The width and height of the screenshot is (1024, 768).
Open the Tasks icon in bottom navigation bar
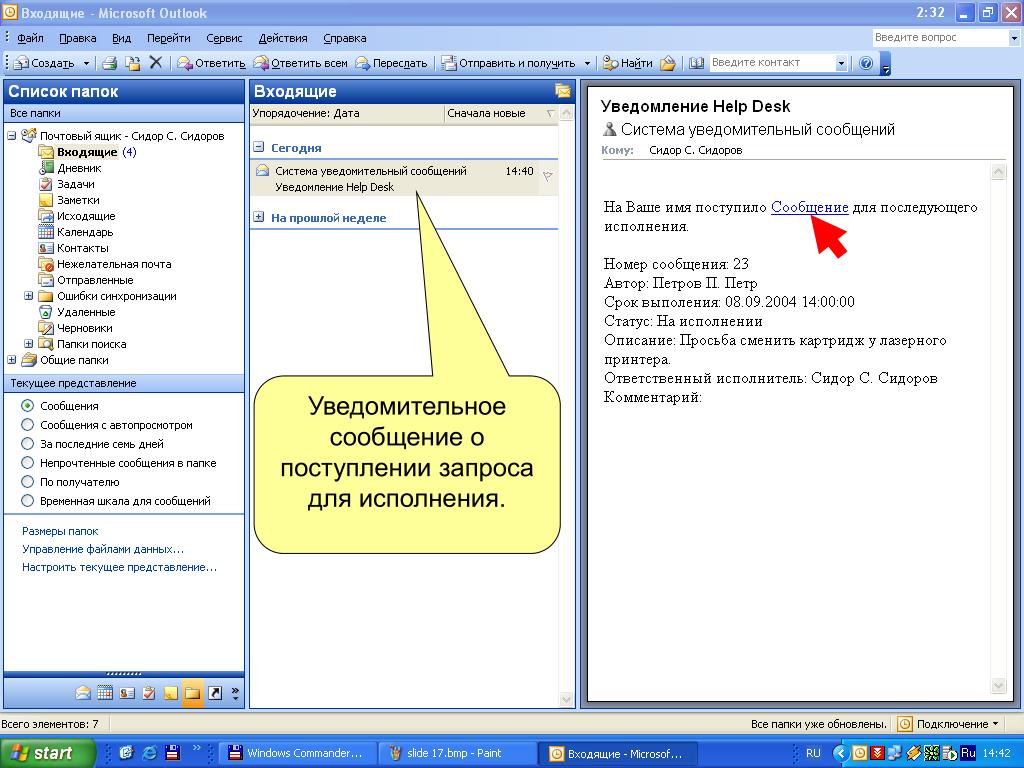(149, 693)
